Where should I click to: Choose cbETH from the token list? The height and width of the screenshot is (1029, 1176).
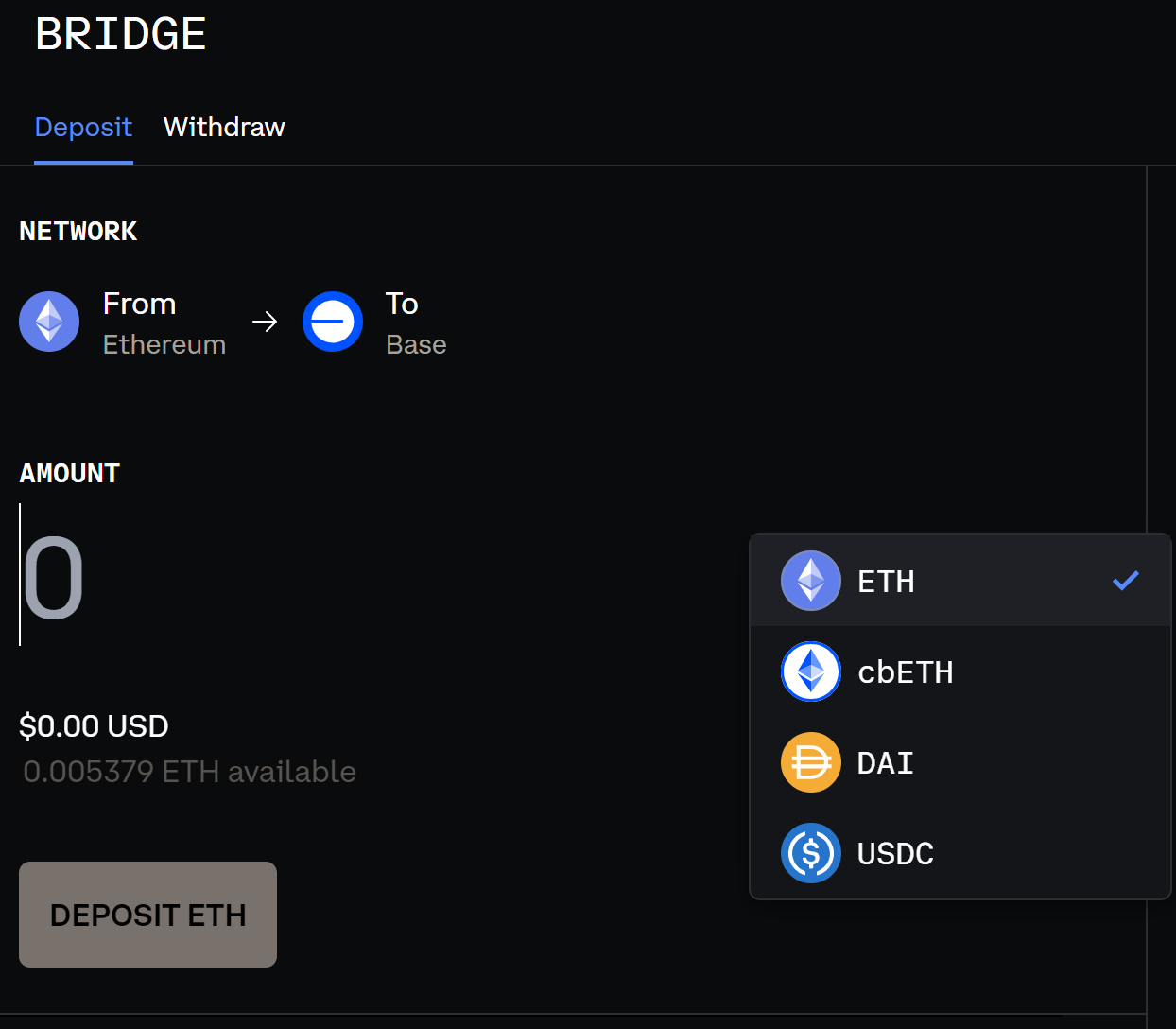point(905,672)
